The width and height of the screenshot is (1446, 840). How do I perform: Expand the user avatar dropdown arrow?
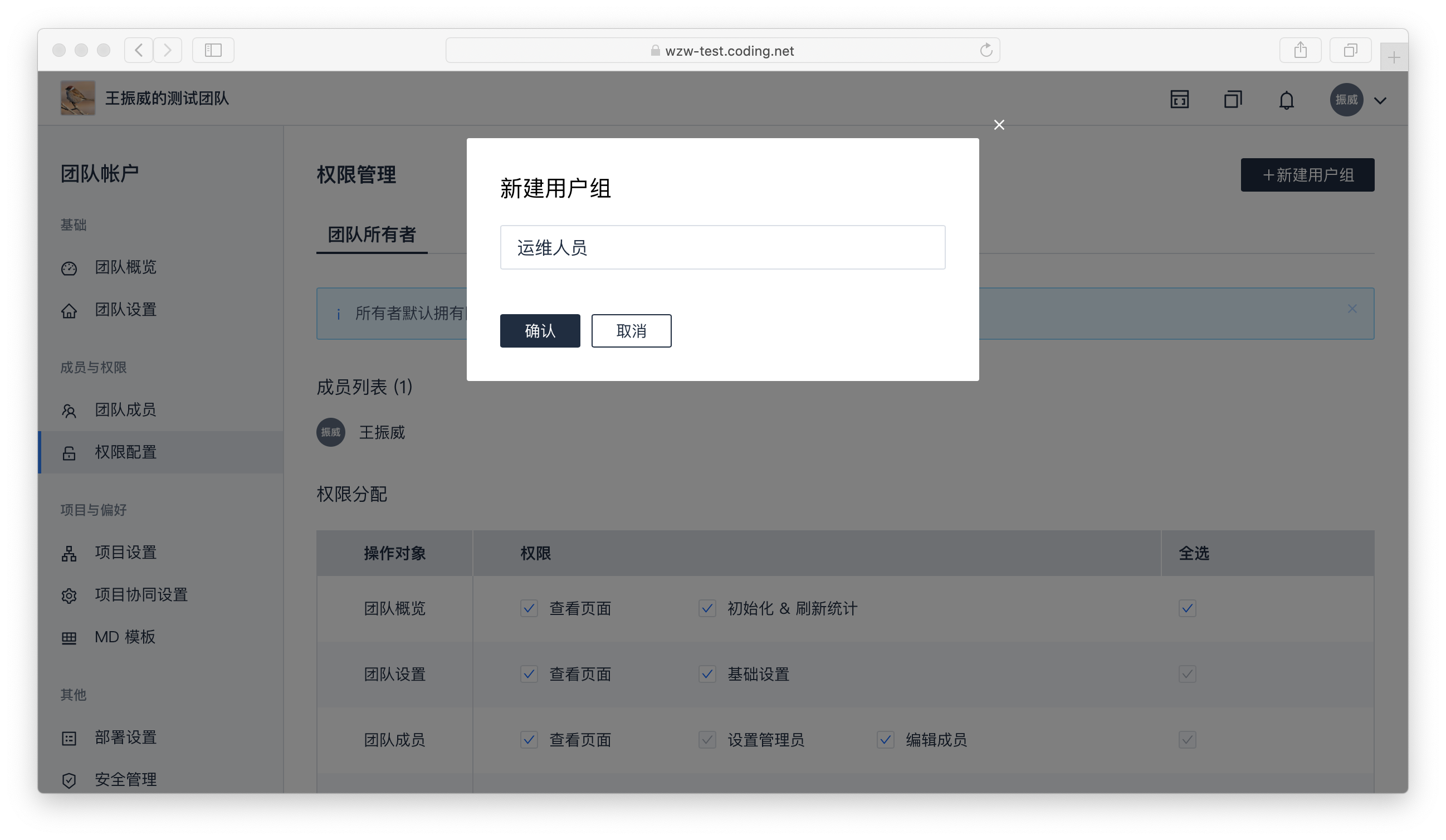pyautogui.click(x=1380, y=101)
